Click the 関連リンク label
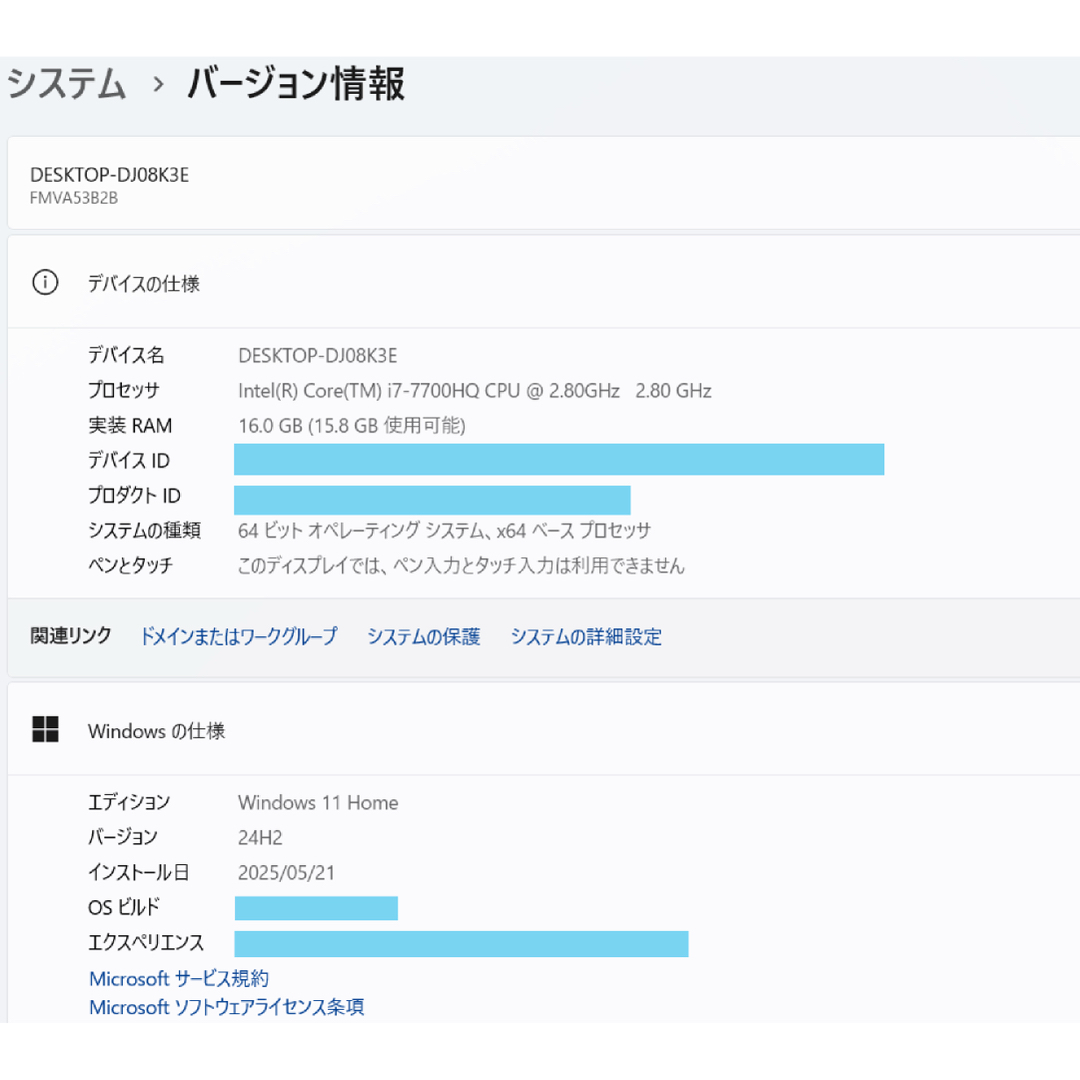The width and height of the screenshot is (1080, 1080). [71, 636]
